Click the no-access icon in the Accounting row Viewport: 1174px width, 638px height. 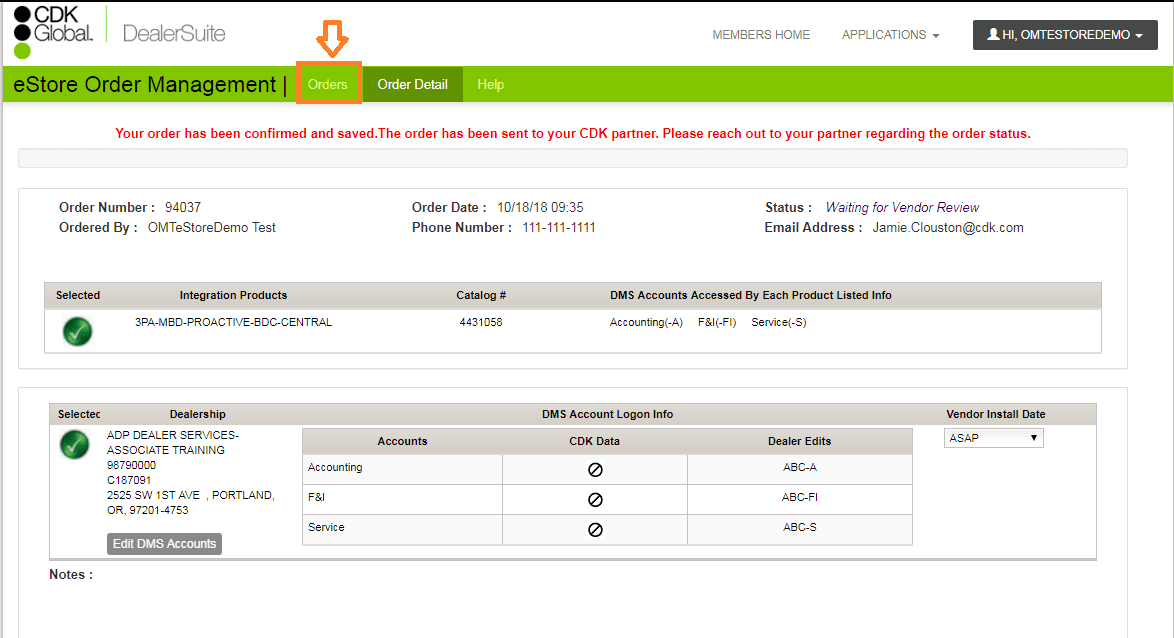595,469
